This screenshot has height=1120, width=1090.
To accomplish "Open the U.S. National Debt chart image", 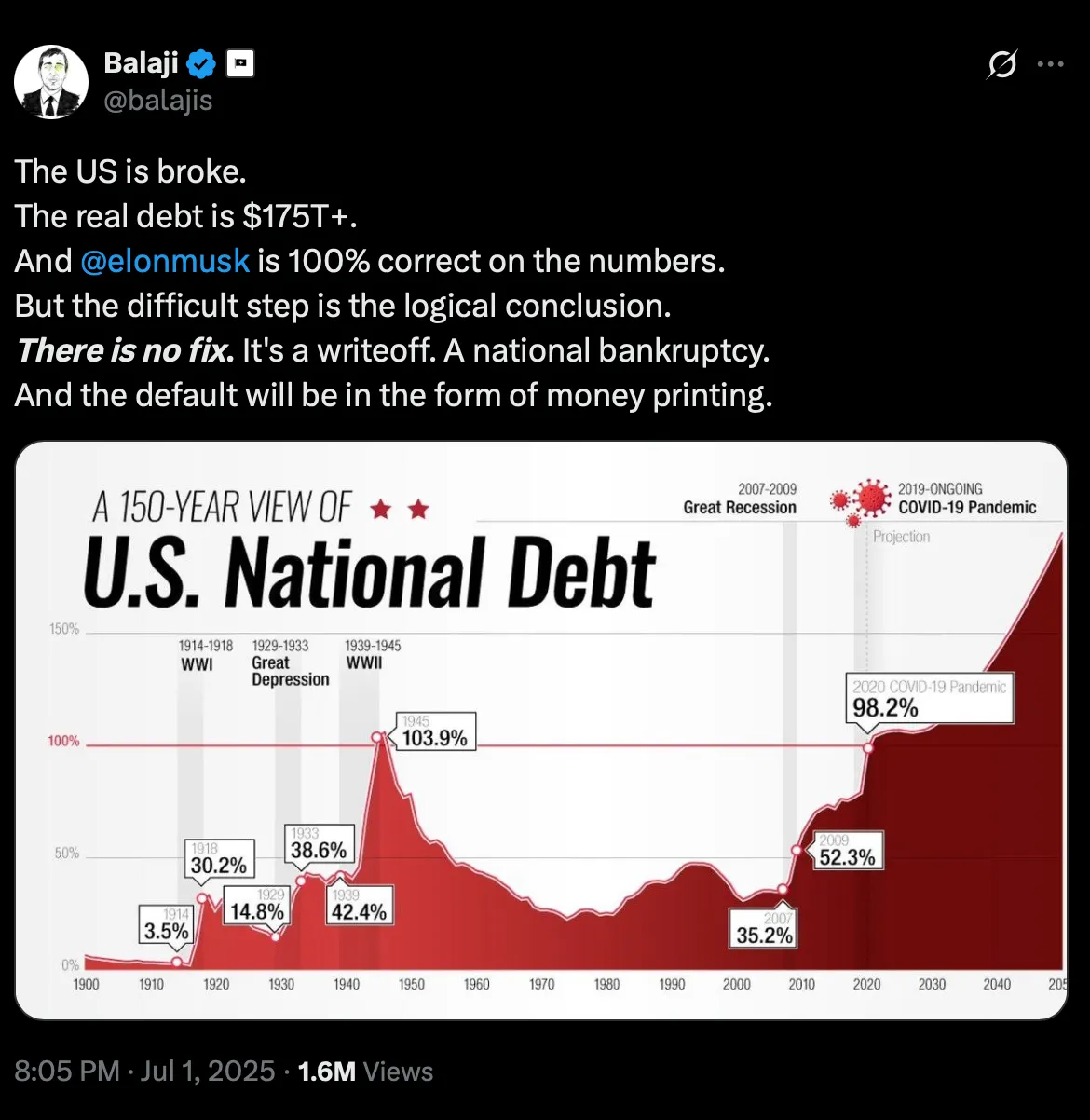I will tap(545, 727).
